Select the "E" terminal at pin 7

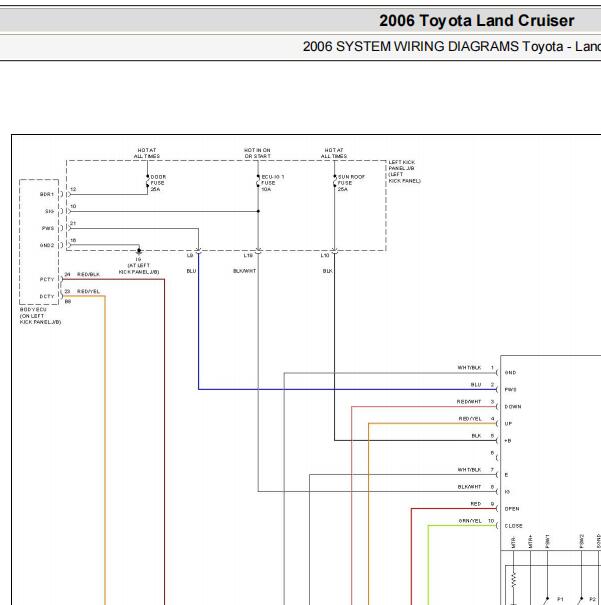tap(506, 475)
